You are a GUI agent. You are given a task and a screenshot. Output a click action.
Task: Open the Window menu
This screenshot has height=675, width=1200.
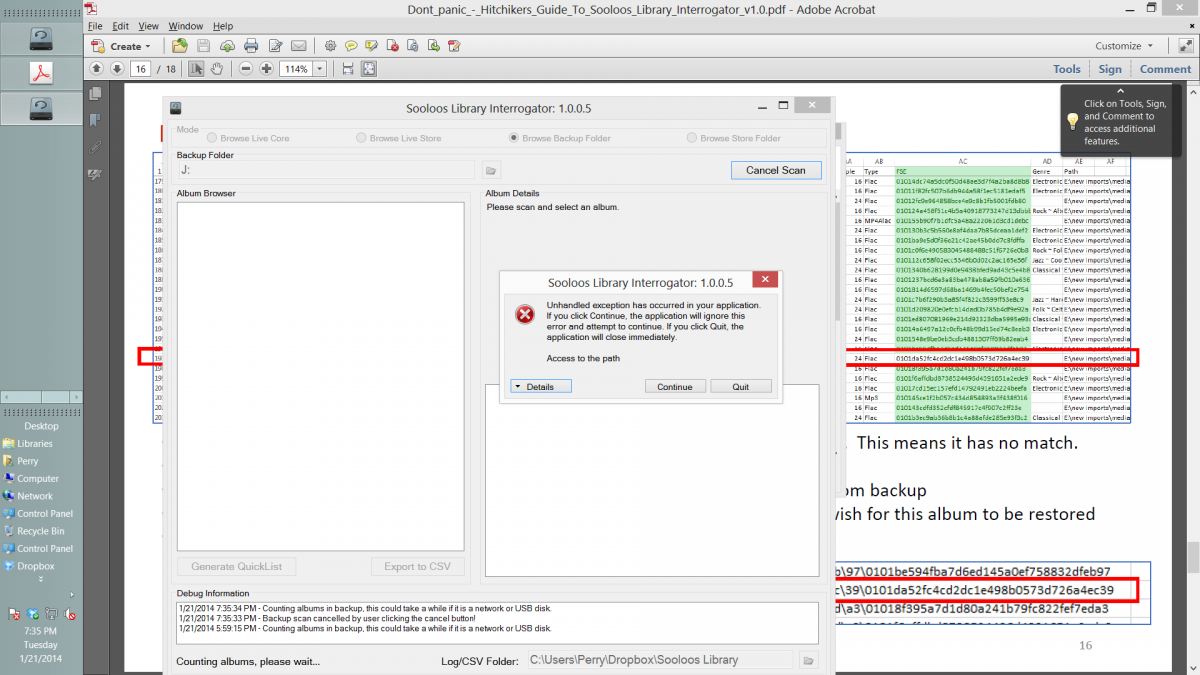coord(185,26)
